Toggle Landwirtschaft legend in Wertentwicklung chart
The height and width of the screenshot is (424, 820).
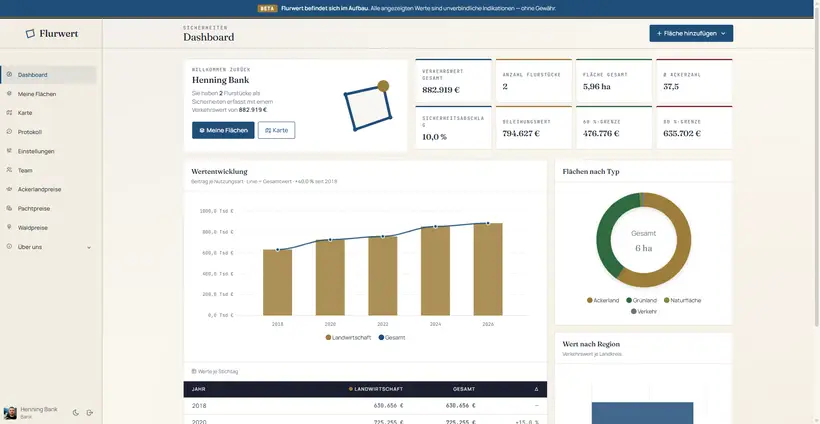point(348,338)
